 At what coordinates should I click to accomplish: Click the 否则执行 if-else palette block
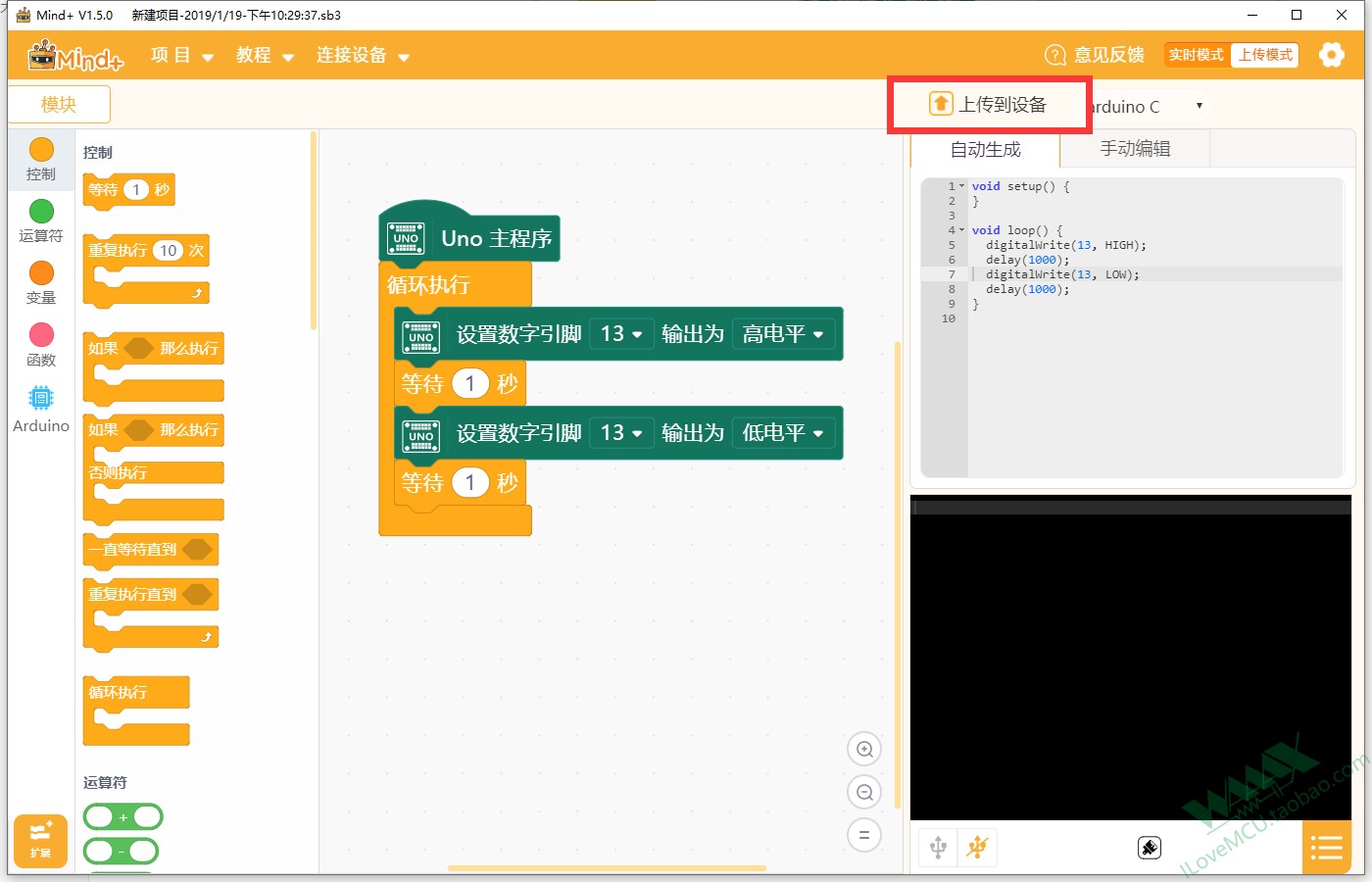153,470
